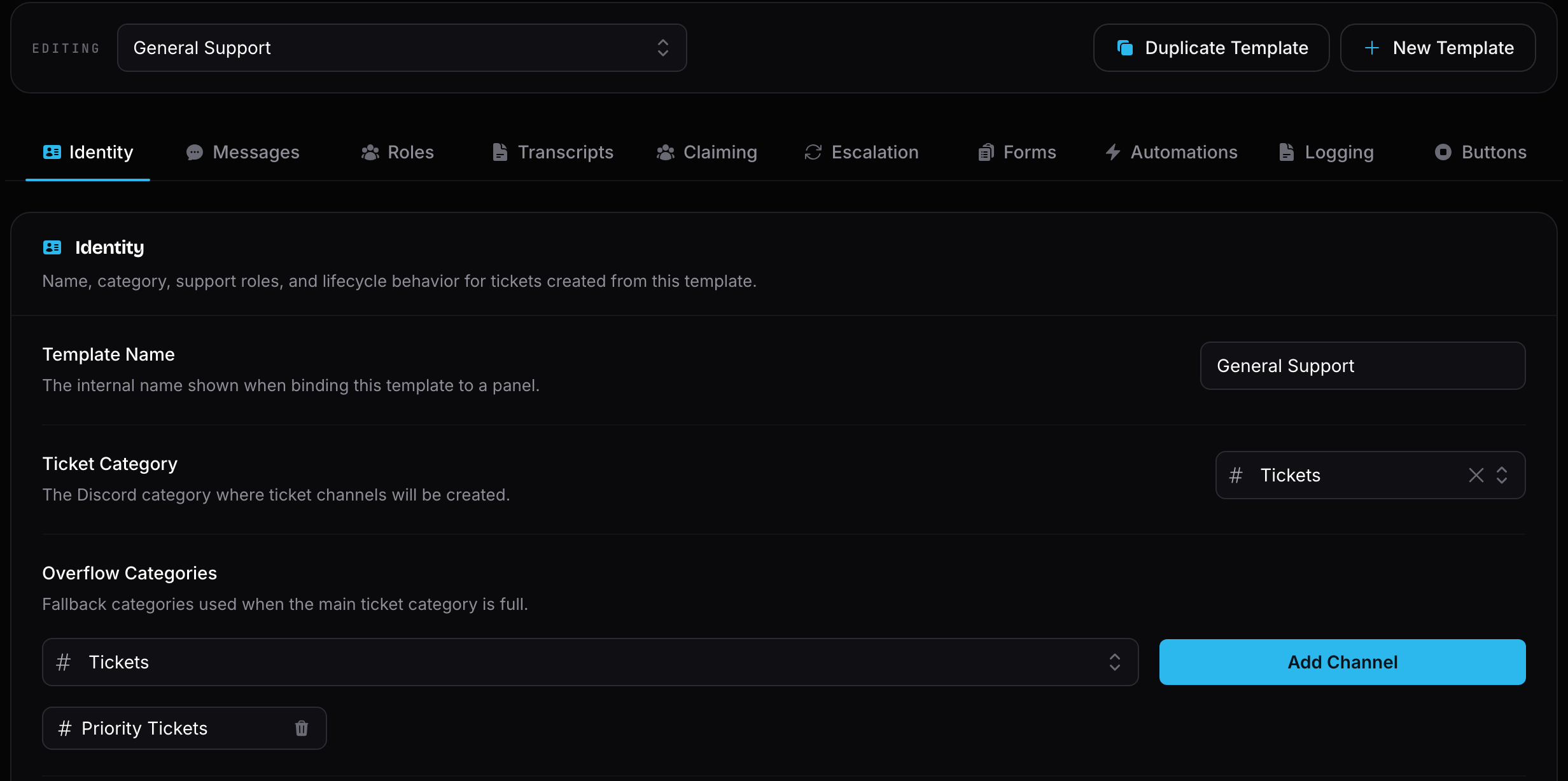Click the Duplicate Template button
Image resolution: width=1568 pixels, height=781 pixels.
1212,48
